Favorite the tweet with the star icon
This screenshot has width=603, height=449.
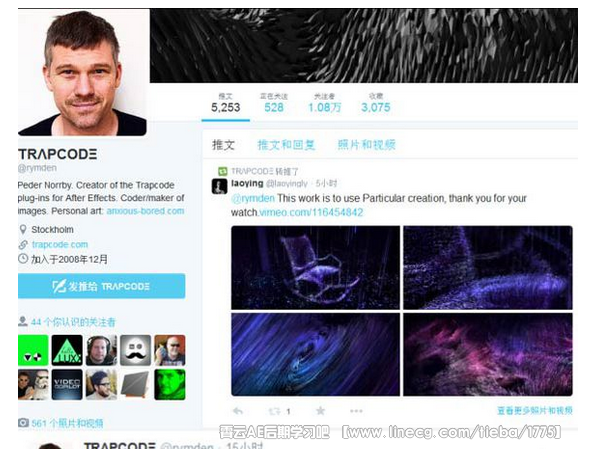click(320, 411)
